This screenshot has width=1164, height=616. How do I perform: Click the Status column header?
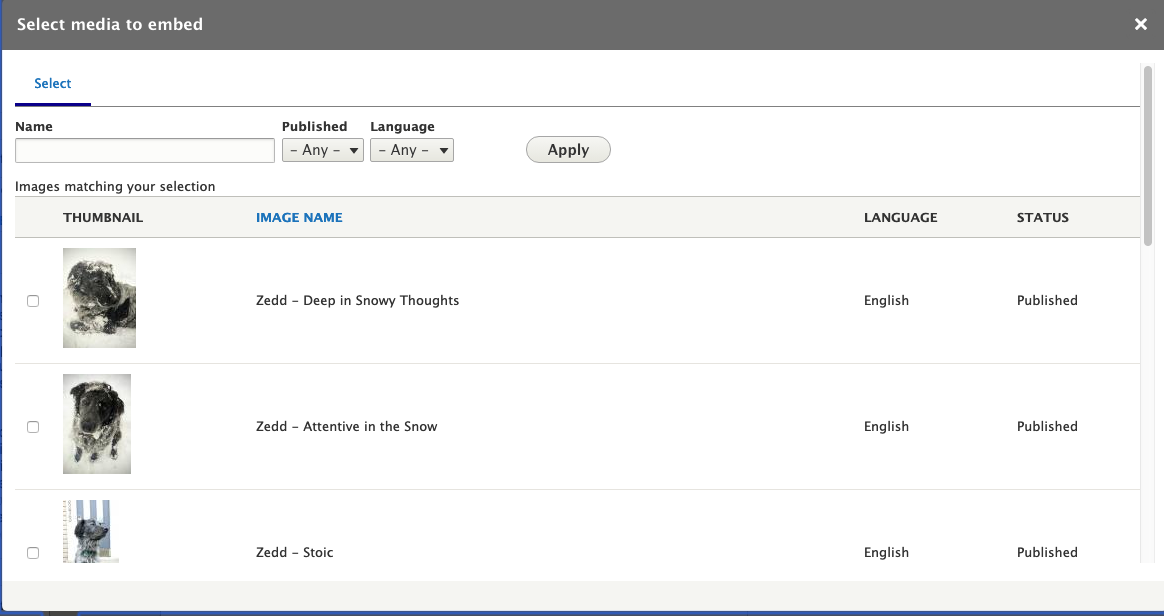[x=1042, y=217]
